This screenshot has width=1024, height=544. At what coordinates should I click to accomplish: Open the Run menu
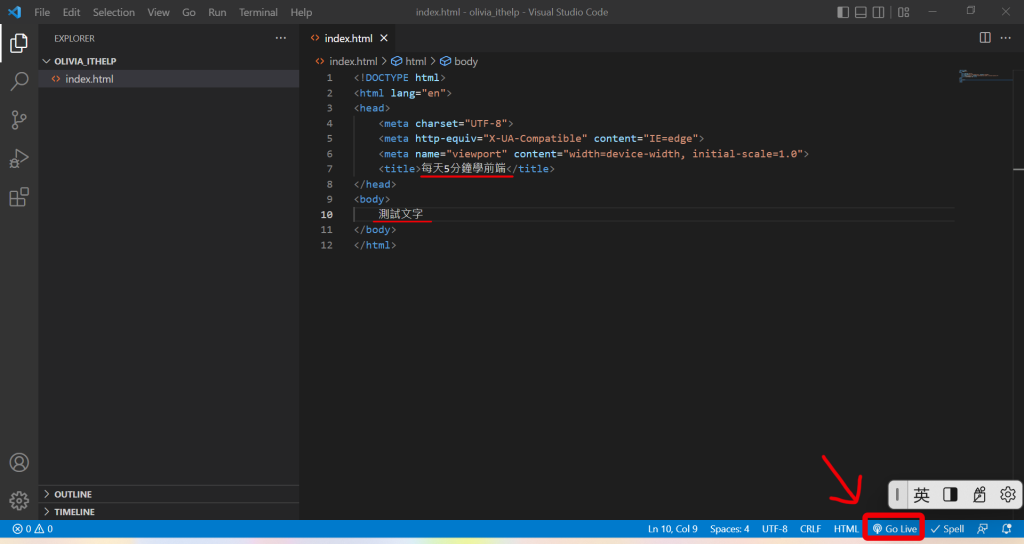click(x=217, y=12)
